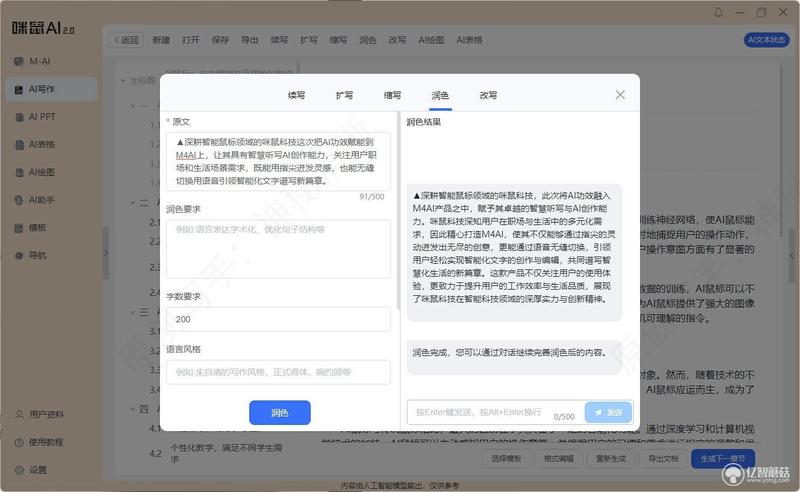Select outline item 4.2 个性化教学
The image size is (800, 492).
227,453
